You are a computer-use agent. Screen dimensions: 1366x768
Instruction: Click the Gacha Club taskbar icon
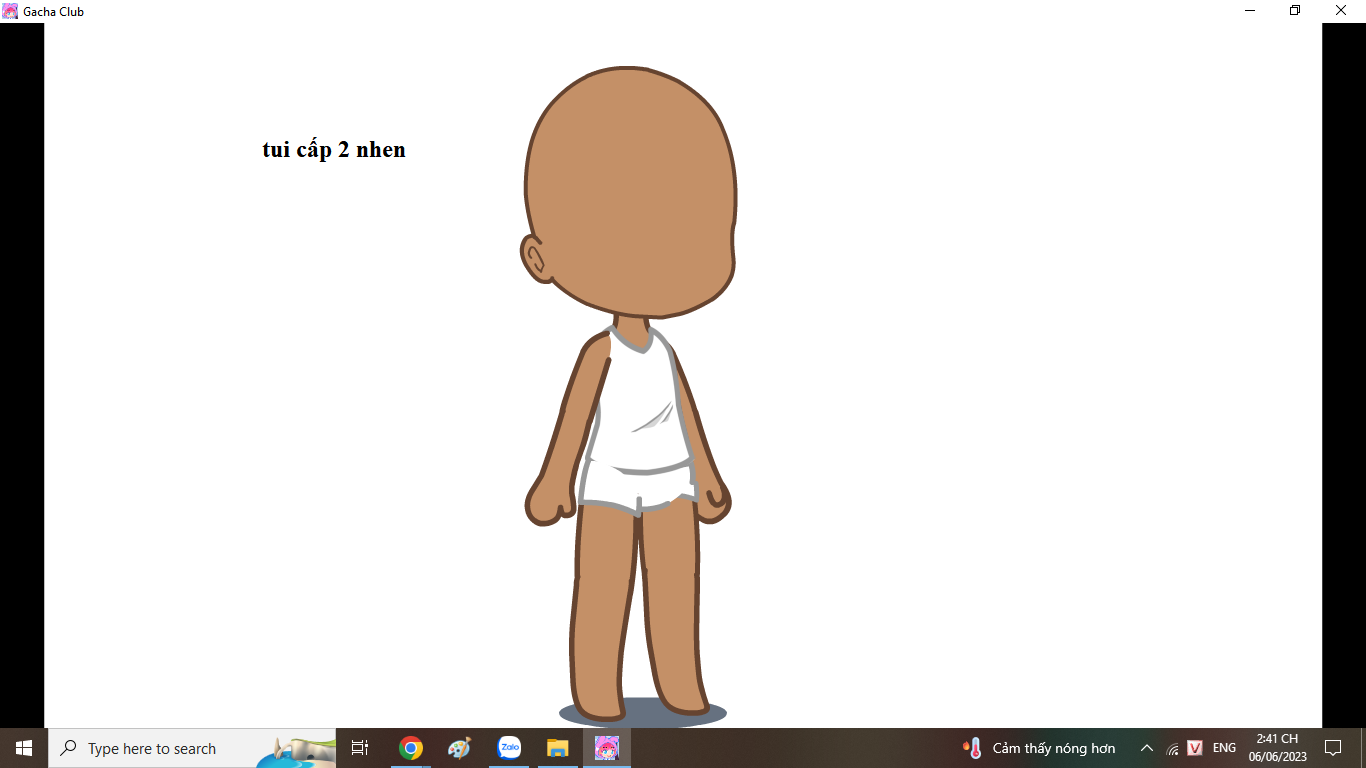607,748
